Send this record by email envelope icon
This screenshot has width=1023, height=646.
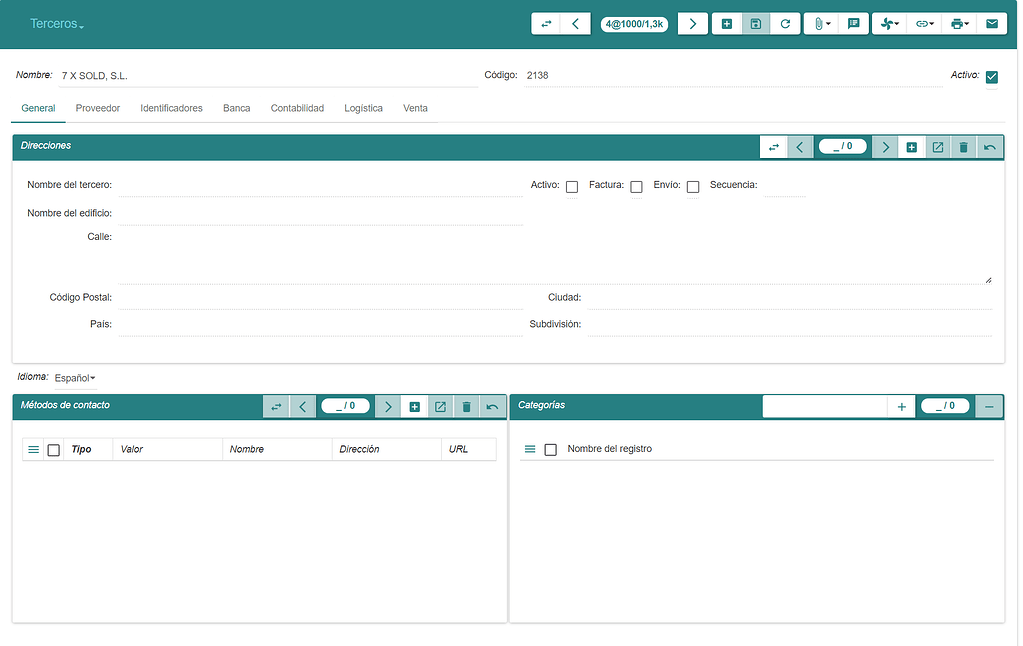[x=991, y=22]
